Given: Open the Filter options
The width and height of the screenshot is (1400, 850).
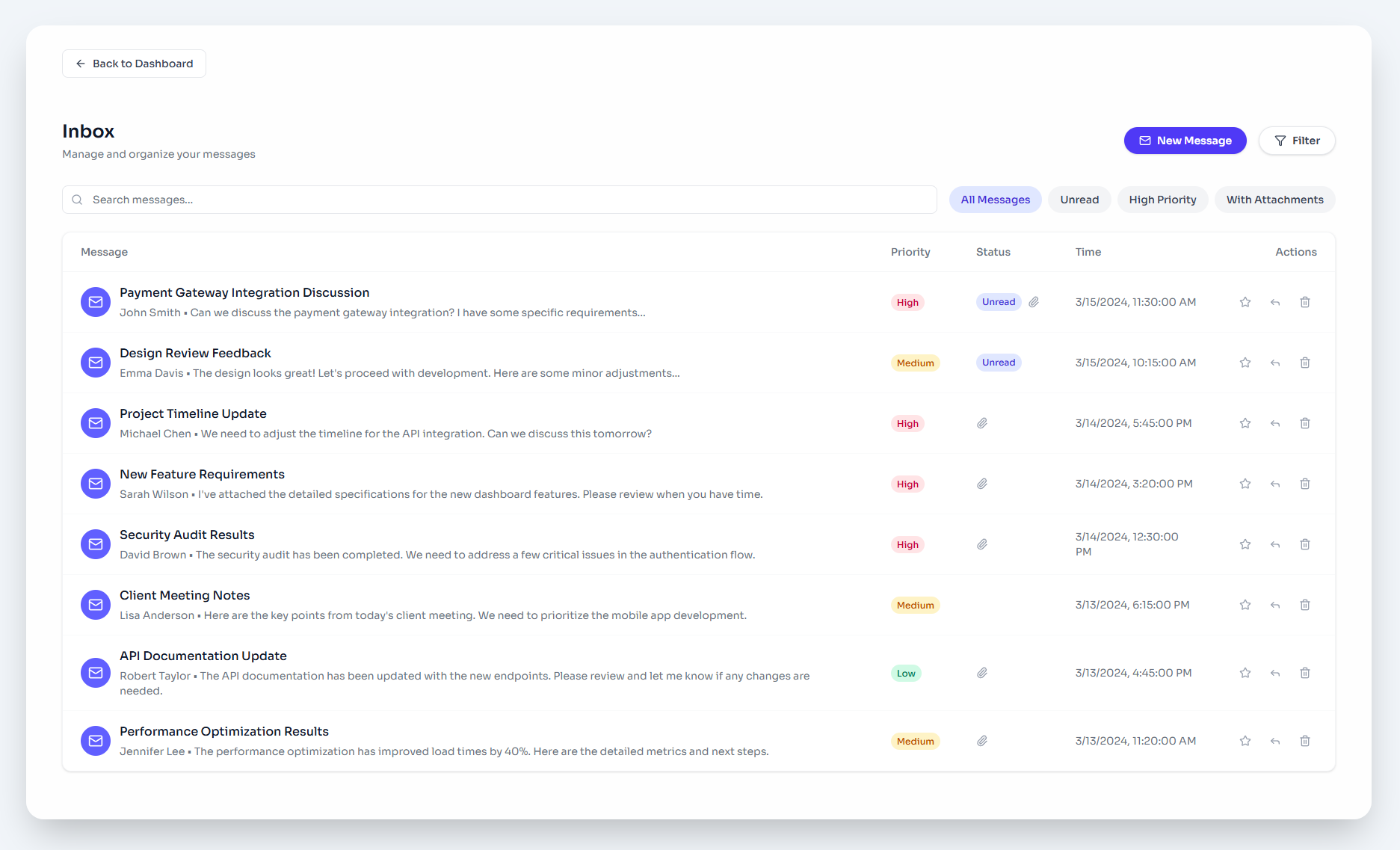Looking at the screenshot, I should [x=1297, y=141].
